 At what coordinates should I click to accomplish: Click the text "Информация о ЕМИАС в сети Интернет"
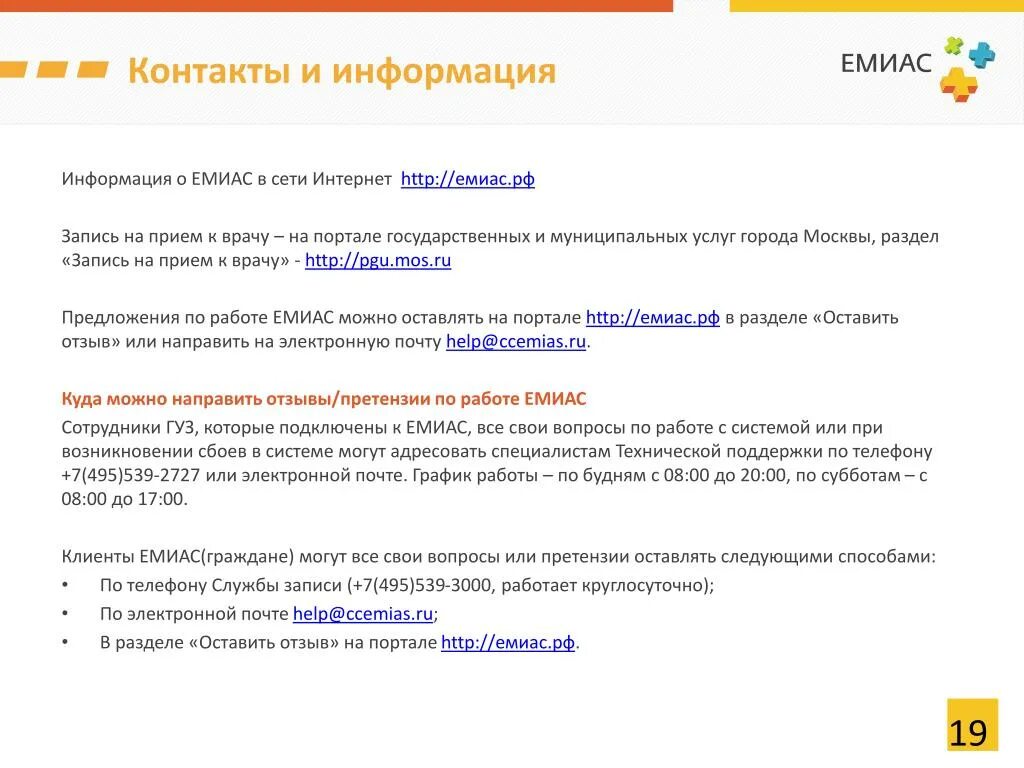click(226, 179)
